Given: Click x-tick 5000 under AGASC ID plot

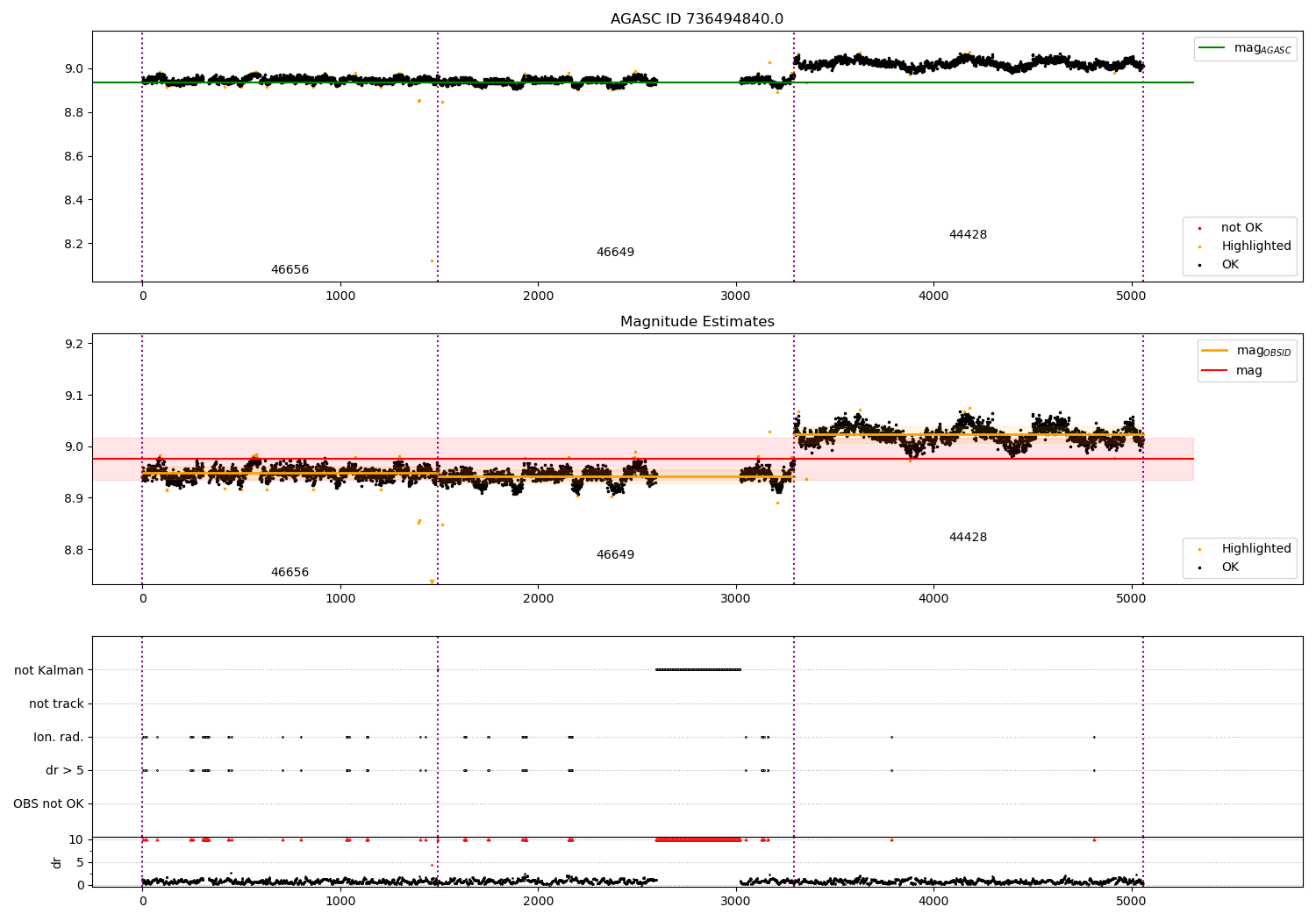Looking at the screenshot, I should (1131, 296).
